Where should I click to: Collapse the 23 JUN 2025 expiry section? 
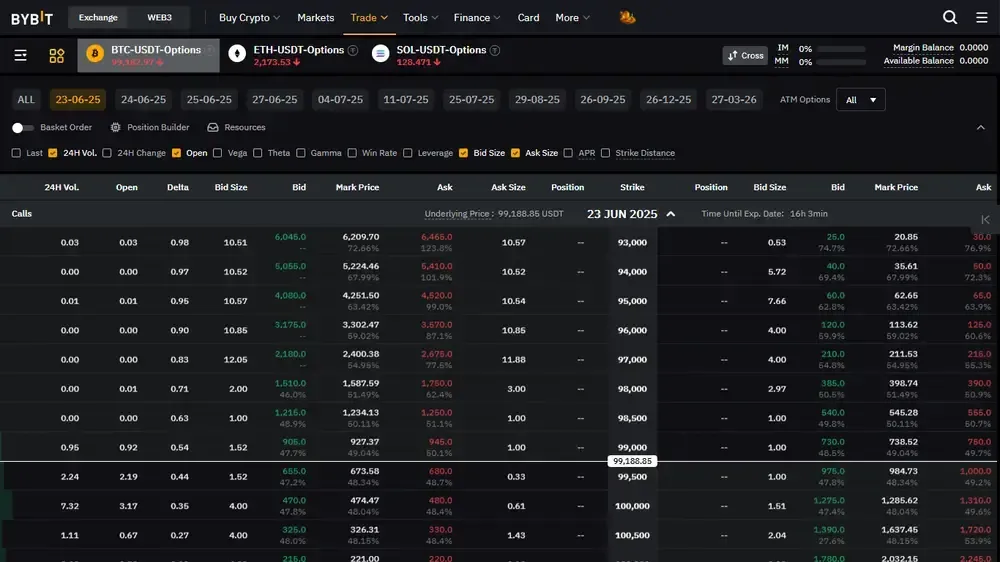click(x=671, y=214)
